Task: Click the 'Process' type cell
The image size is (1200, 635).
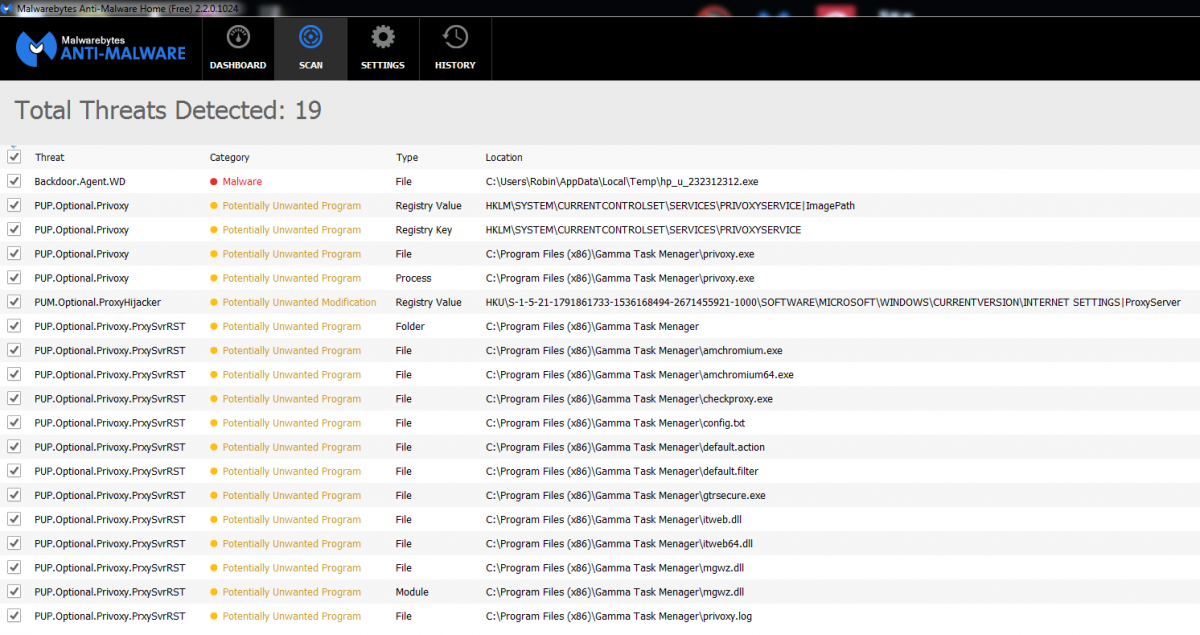Action: point(414,278)
